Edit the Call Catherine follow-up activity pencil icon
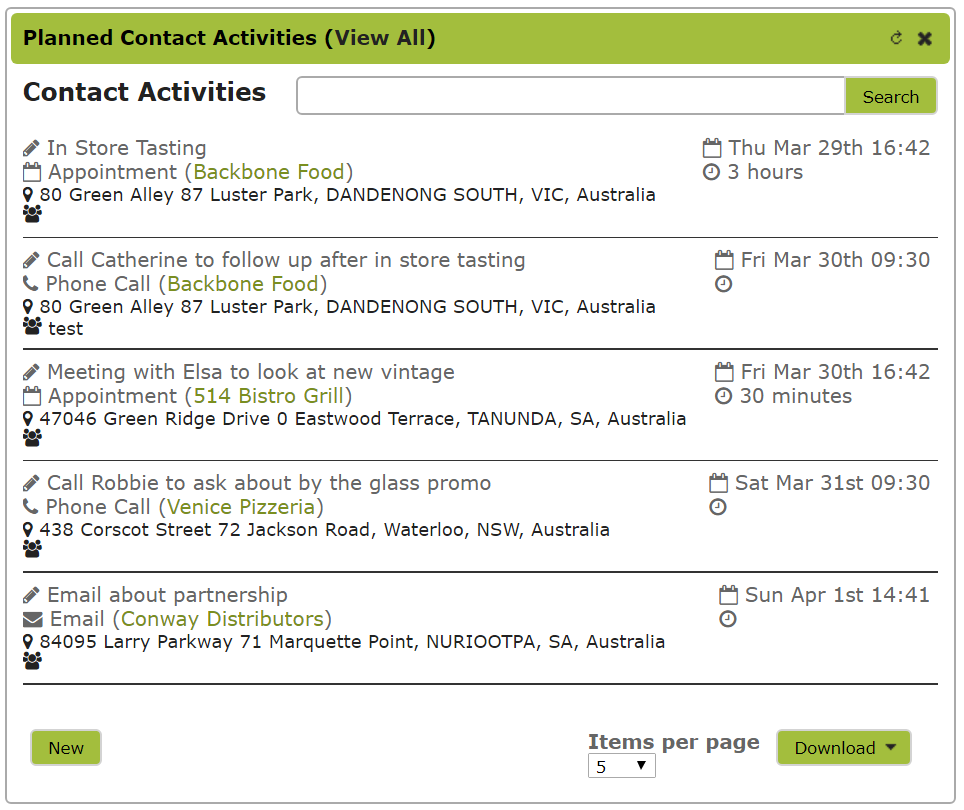This screenshot has height=810, width=964. point(31,261)
